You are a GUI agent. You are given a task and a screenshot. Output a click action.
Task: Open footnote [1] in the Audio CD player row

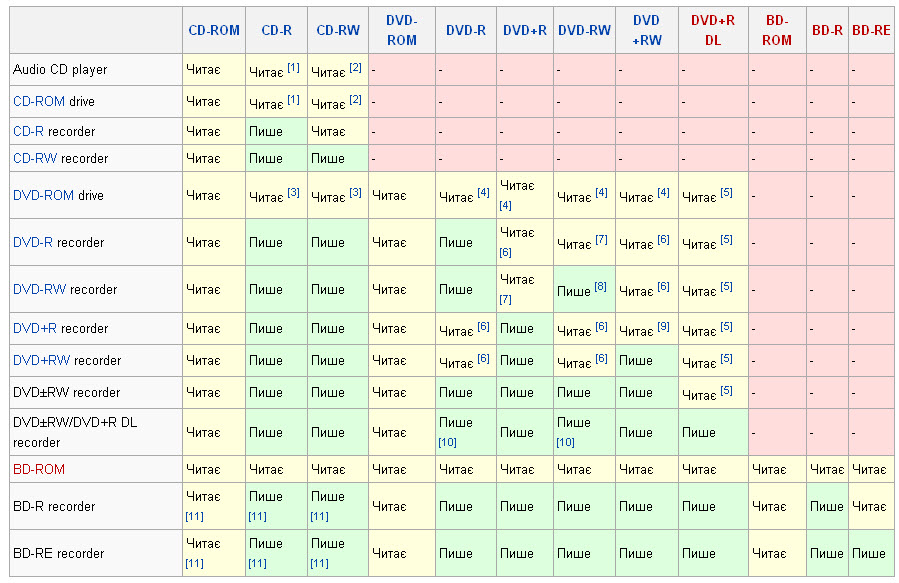click(293, 68)
